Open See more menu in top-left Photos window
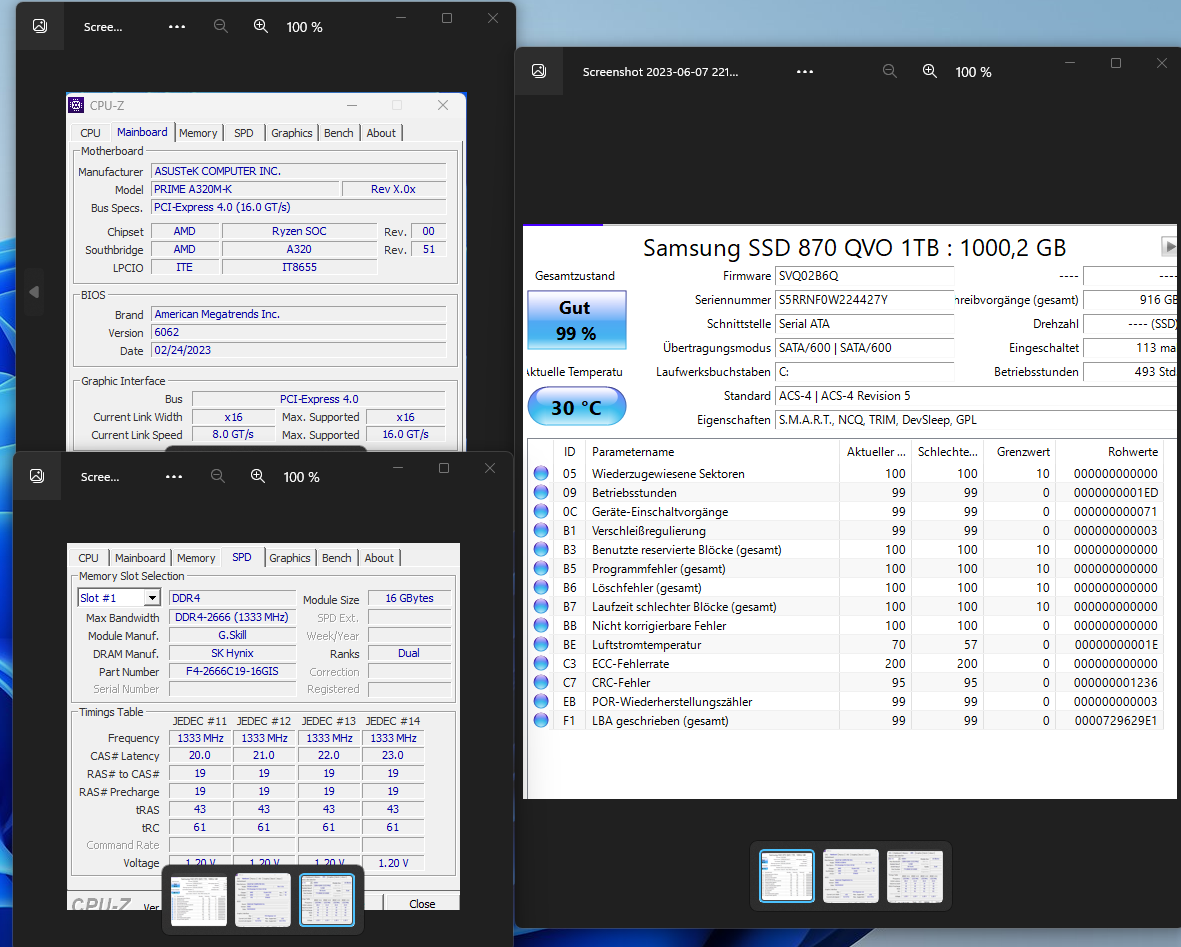This screenshot has width=1181, height=947. click(177, 26)
